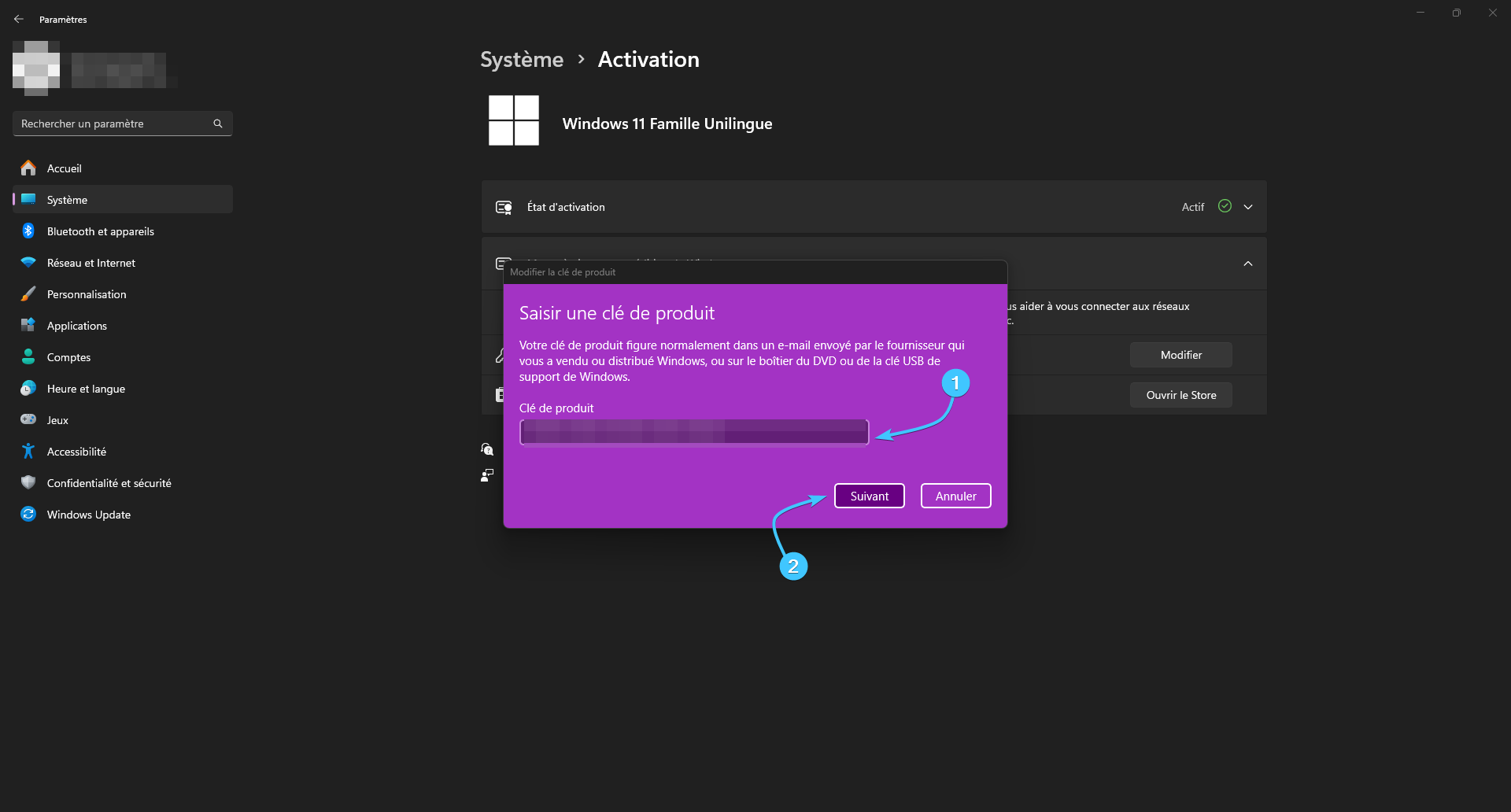Click the Système monitor icon
Viewport: 1511px width, 812px height.
28,199
